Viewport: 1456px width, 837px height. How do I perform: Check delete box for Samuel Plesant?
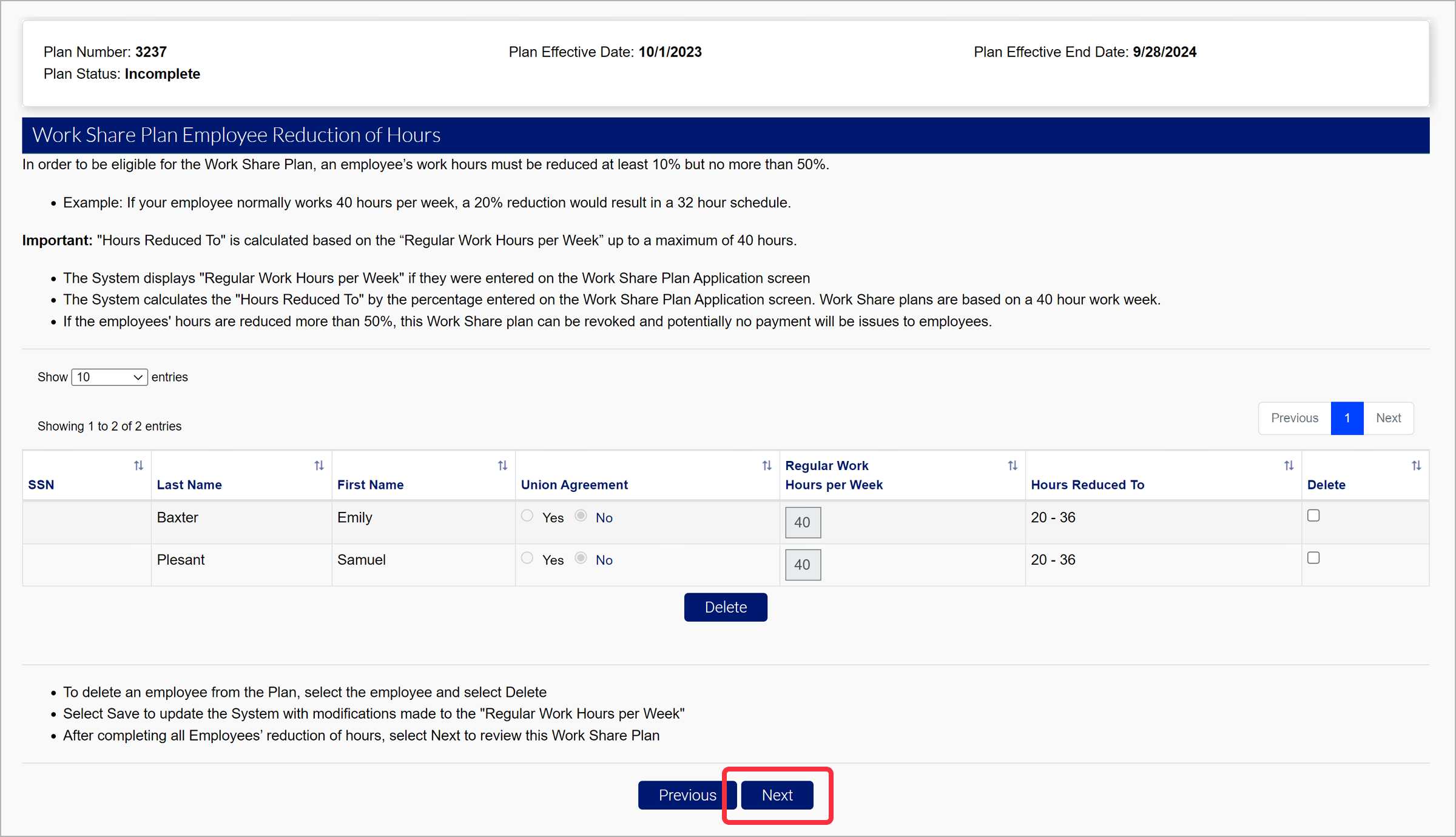point(1313,558)
